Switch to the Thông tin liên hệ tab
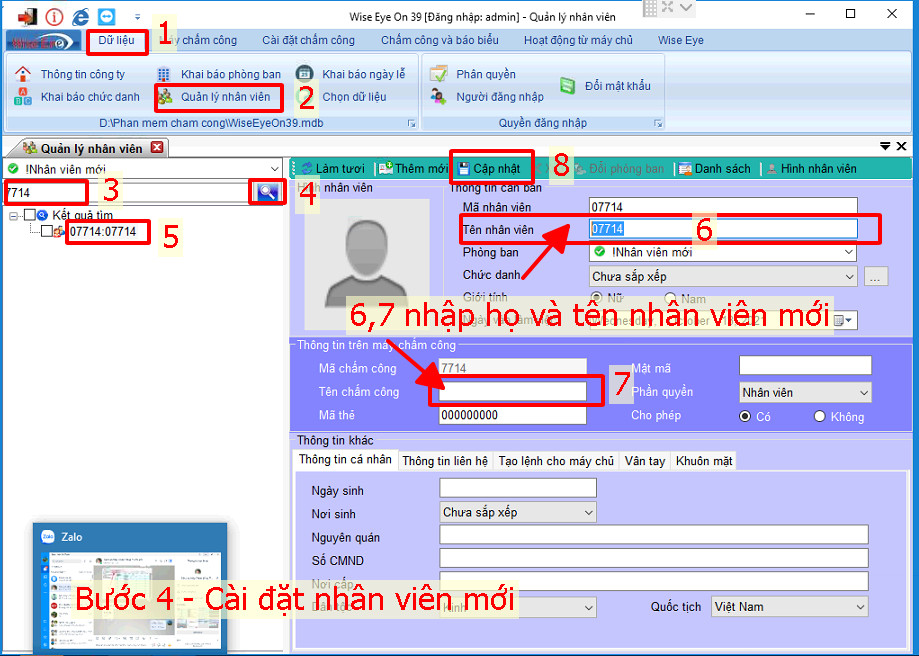Screen dimensions: 919x656 pyautogui.click(x=445, y=461)
